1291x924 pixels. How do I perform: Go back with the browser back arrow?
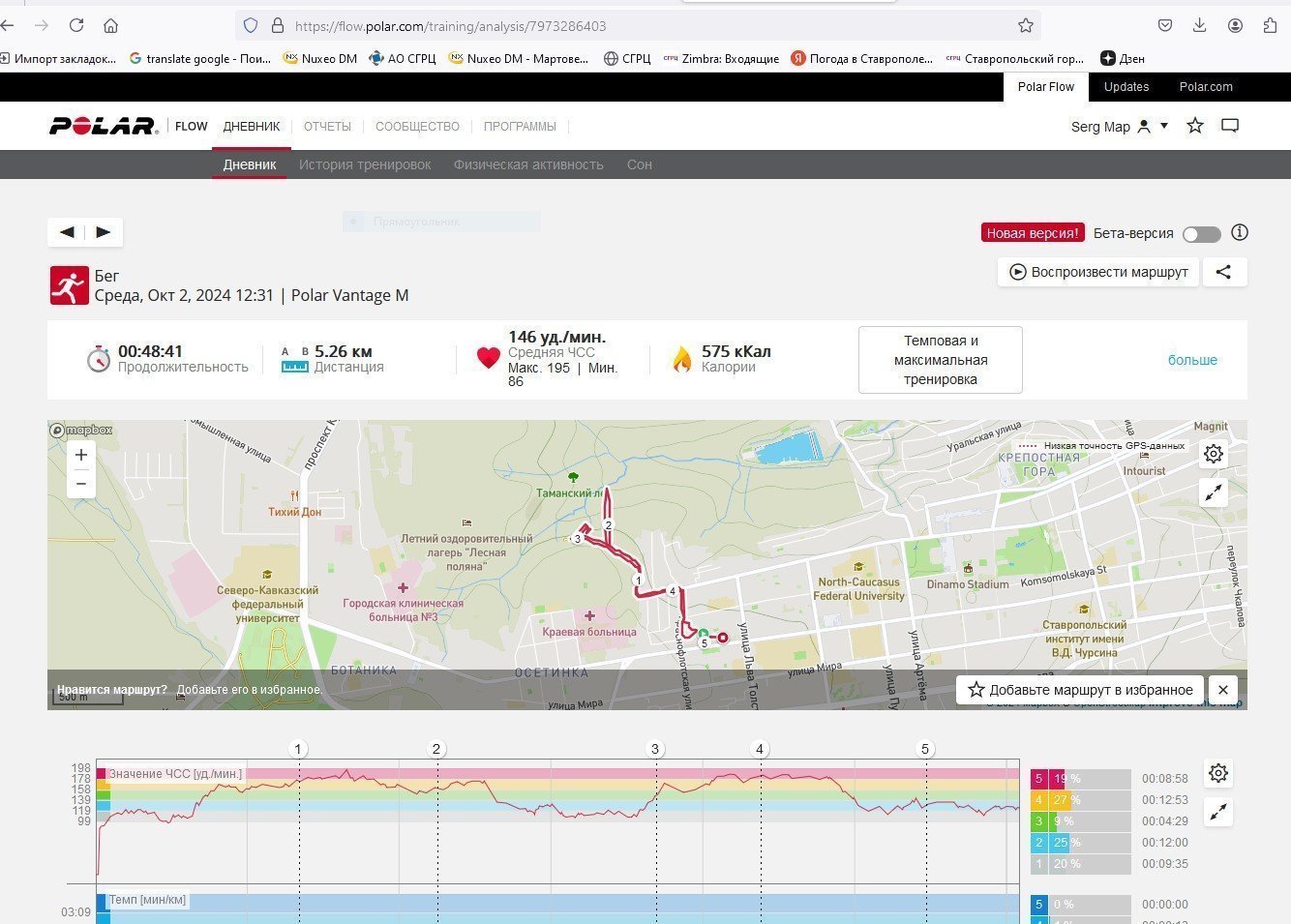(x=8, y=25)
